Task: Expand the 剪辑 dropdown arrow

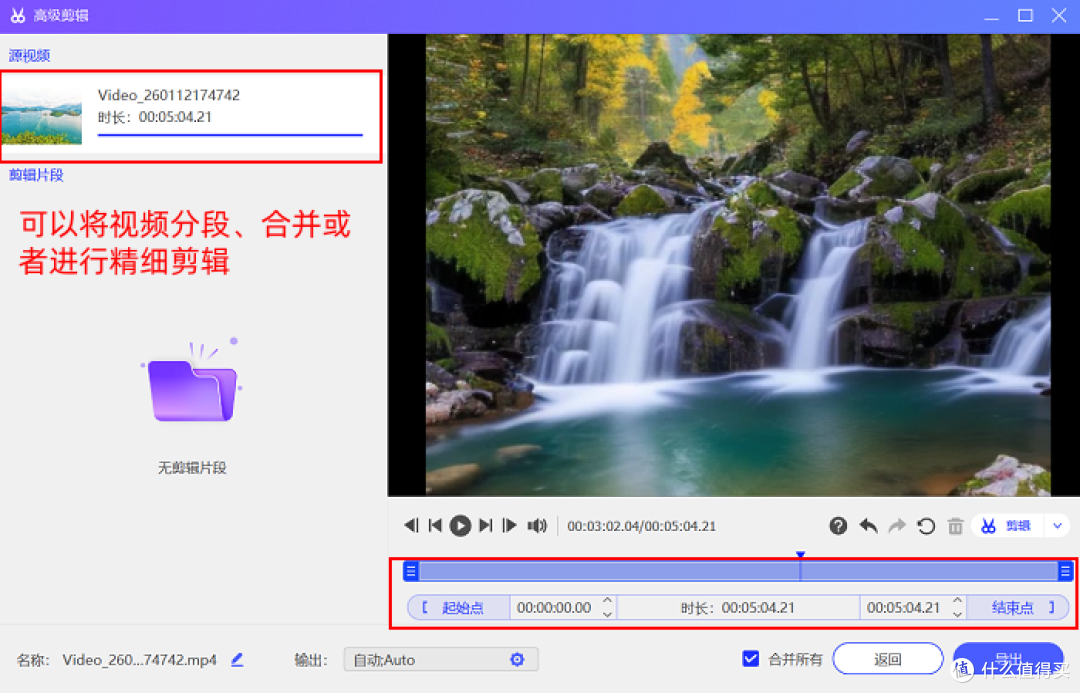Action: tap(1057, 526)
